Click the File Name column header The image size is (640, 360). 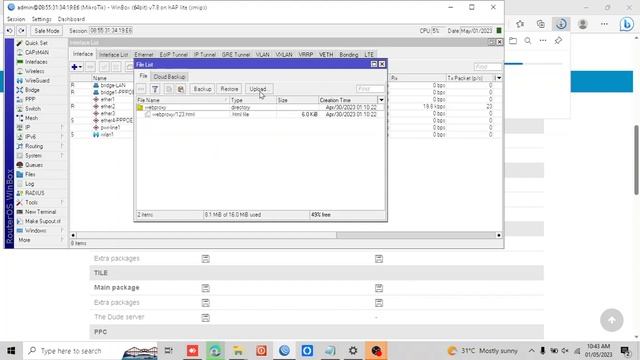point(182,100)
